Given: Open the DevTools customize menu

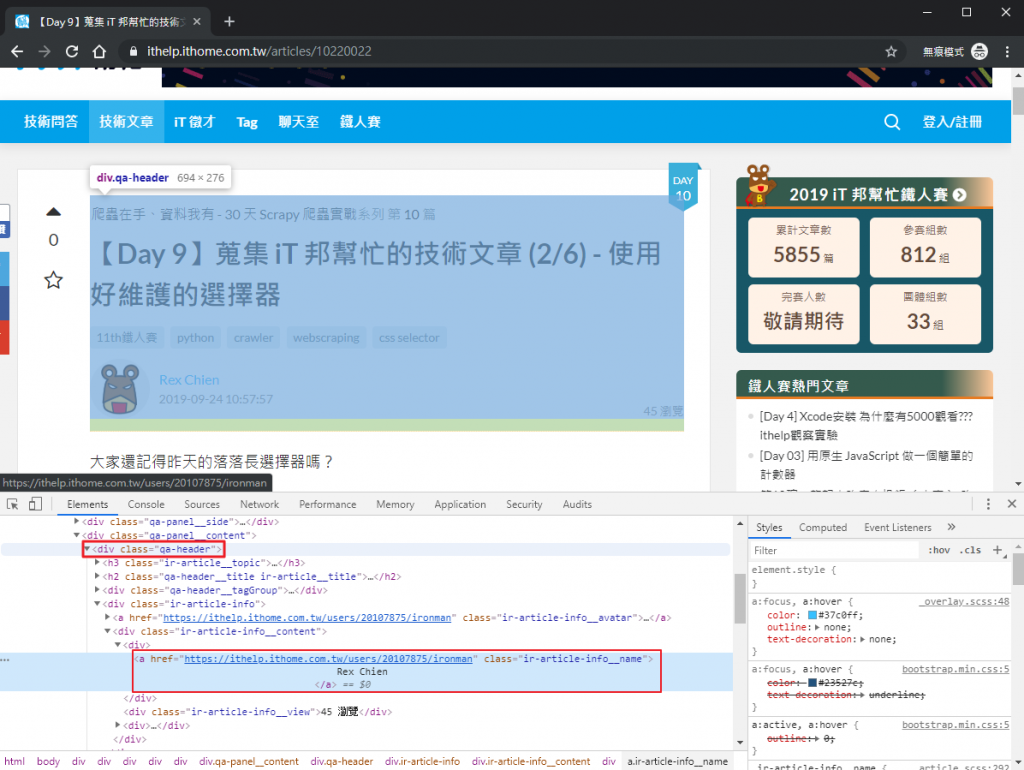Looking at the screenshot, I should (988, 504).
